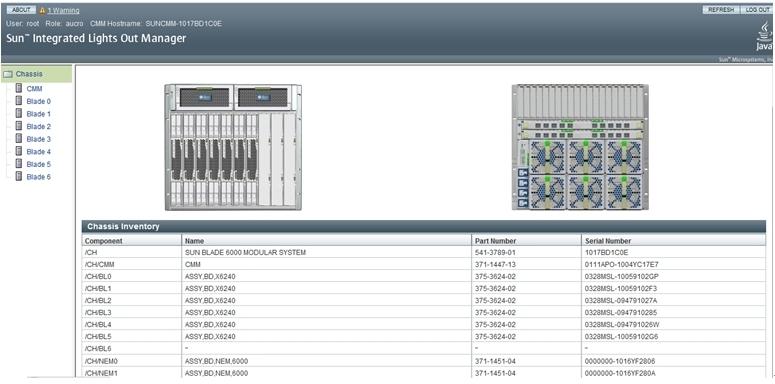The image size is (775, 384).
Task: Click the rear chassis view image
Action: coord(580,147)
